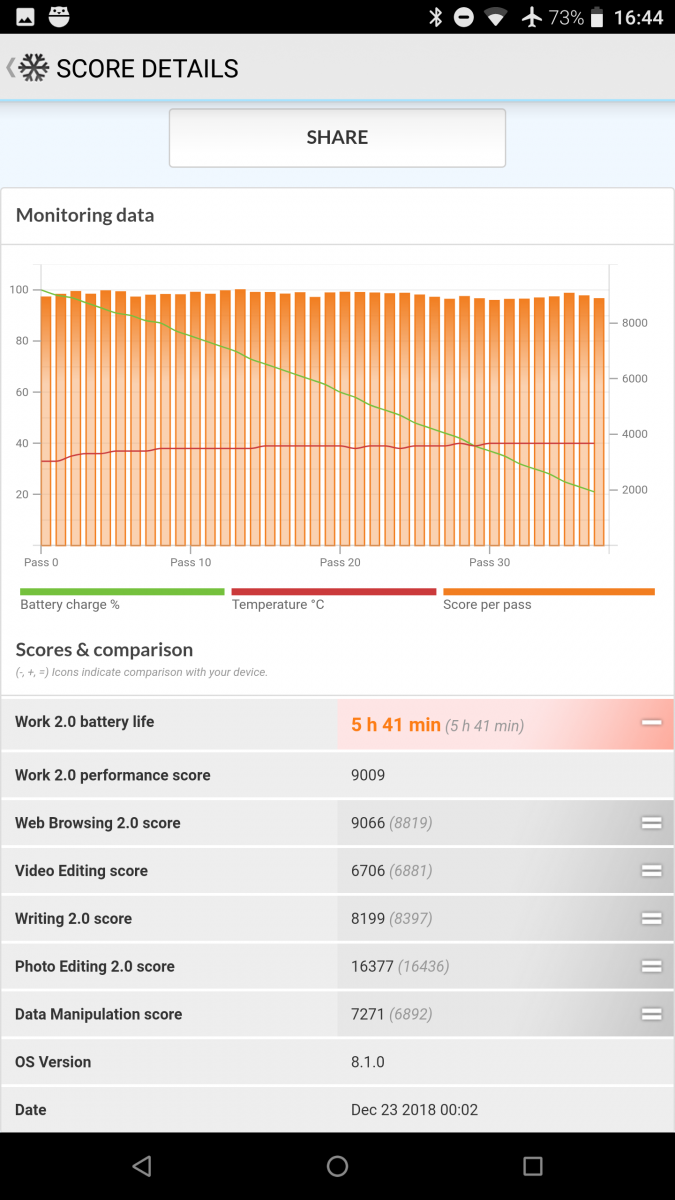Tap equals icon on Video Editing score row
Screen dimensions: 675x1200
click(651, 871)
